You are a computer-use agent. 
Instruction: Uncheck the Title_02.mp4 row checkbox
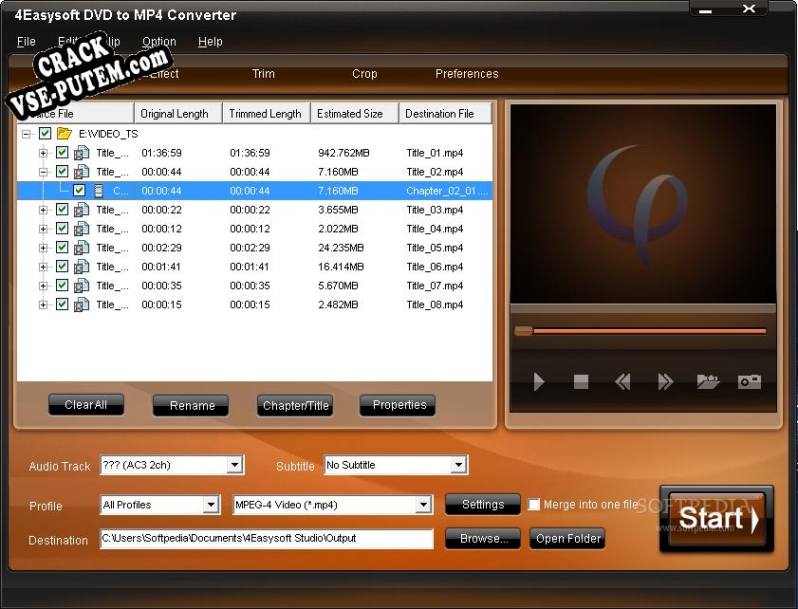[x=62, y=171]
